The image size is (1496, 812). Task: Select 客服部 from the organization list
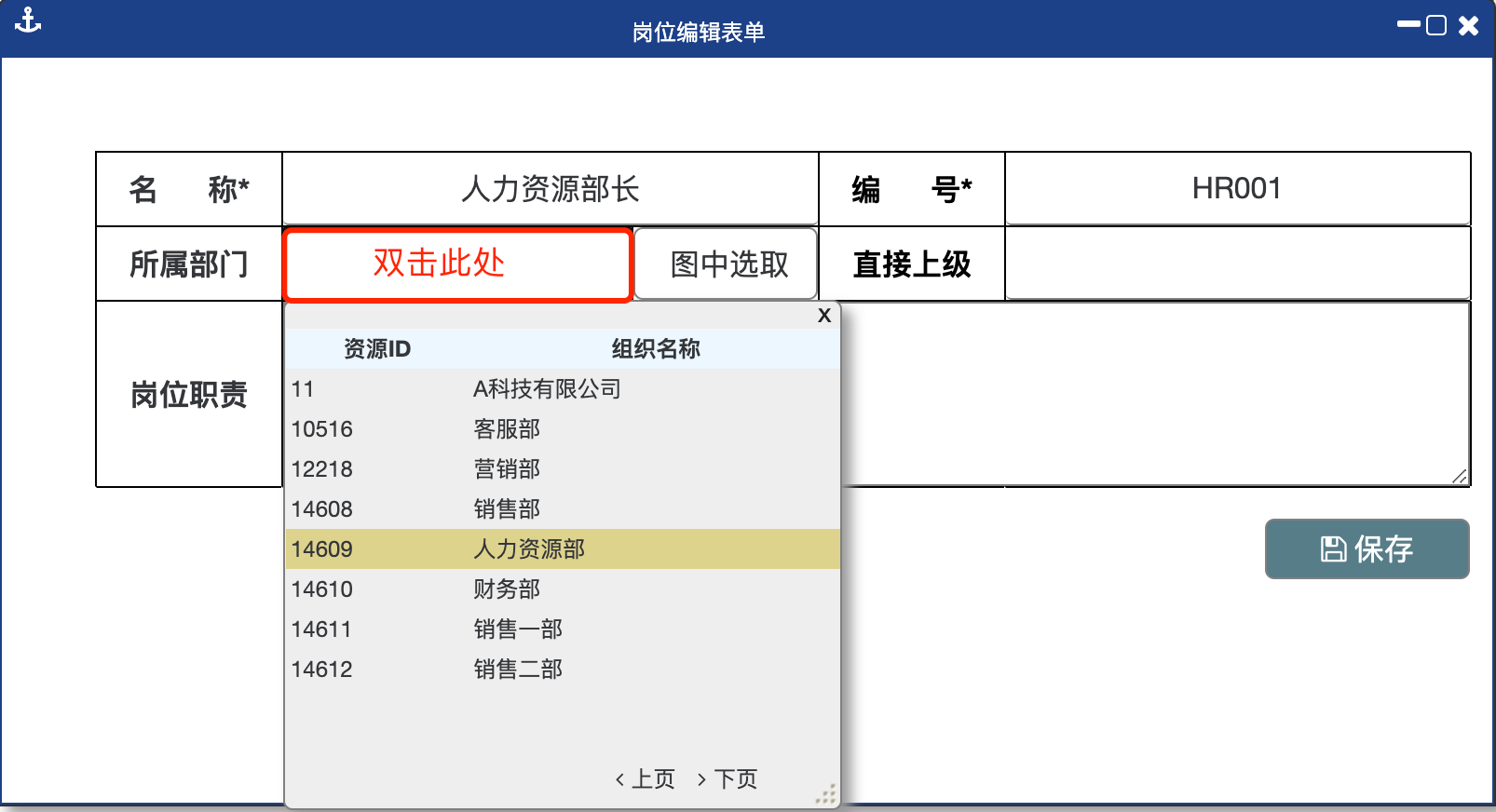coord(562,428)
